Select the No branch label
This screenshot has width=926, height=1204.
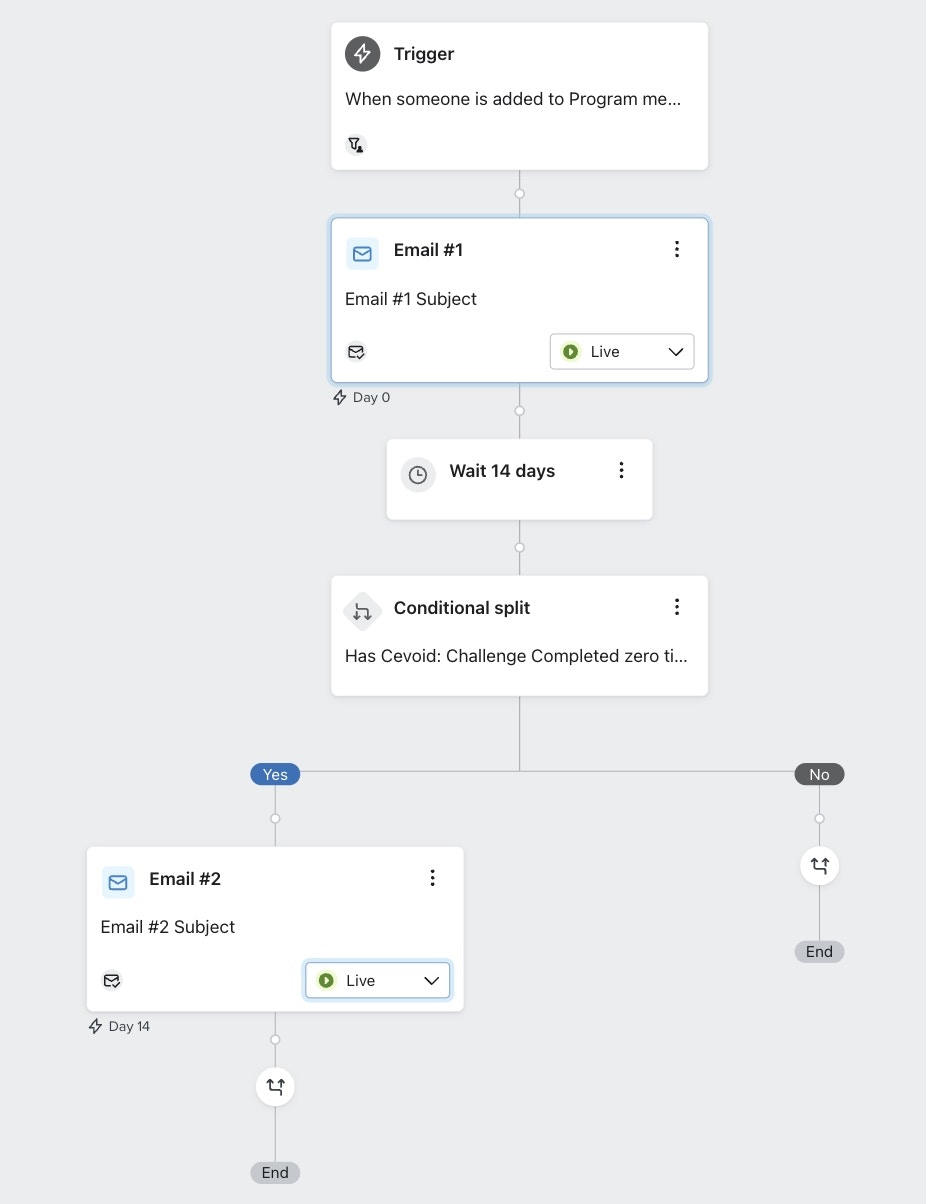pyautogui.click(x=819, y=773)
